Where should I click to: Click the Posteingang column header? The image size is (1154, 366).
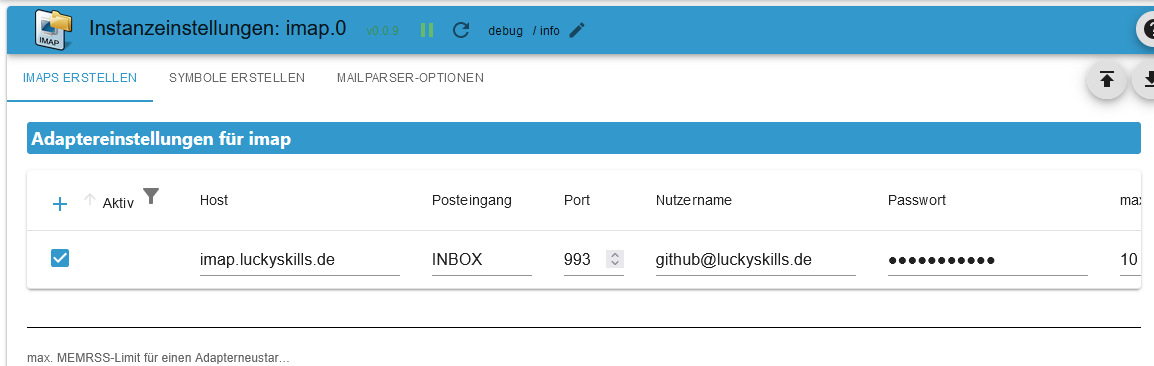point(472,200)
